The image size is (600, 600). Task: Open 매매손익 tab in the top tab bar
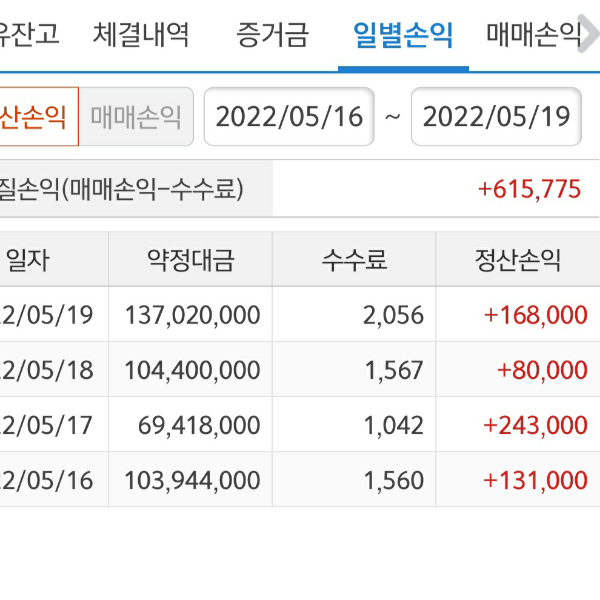coord(534,35)
